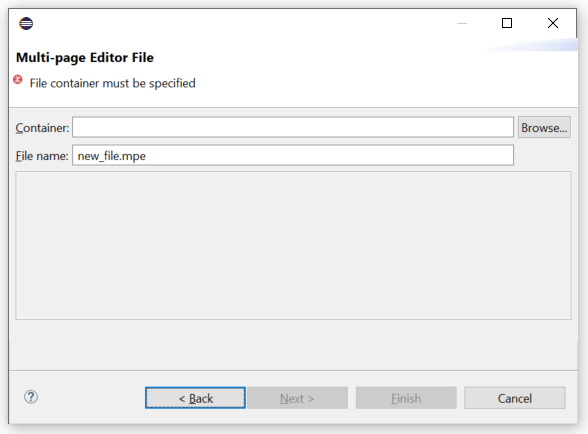Select the Container: label text
The width and height of the screenshot is (588, 434).
coord(42,128)
